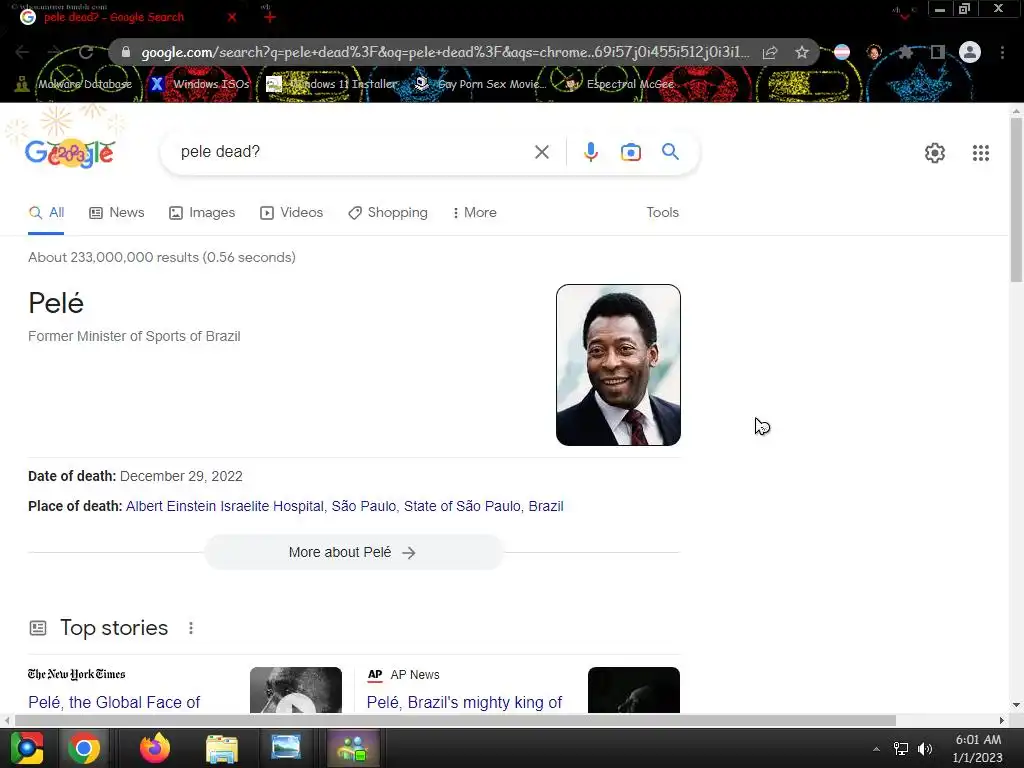
Task: Open the Brazil link
Action: [x=546, y=506]
